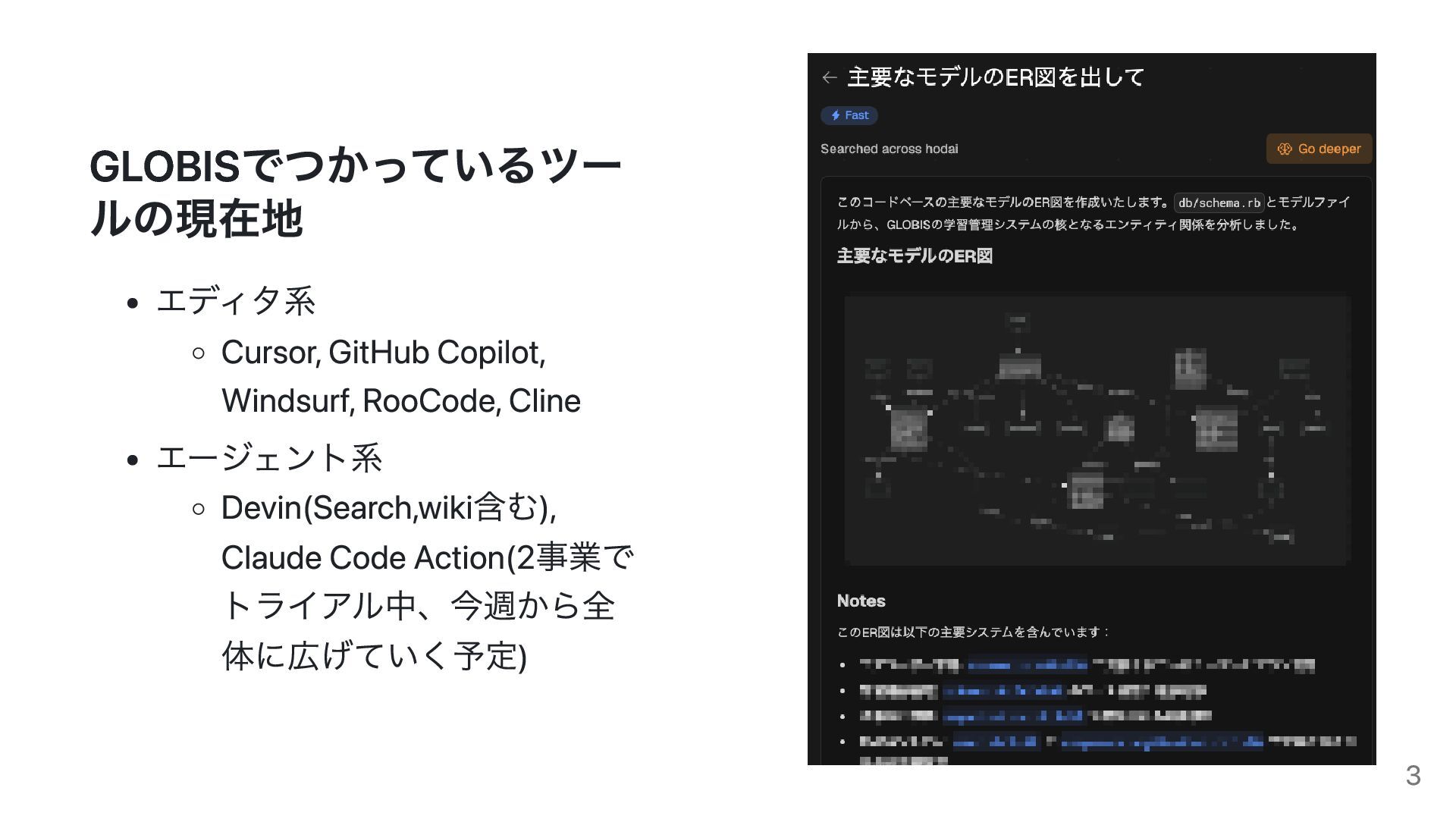The width and height of the screenshot is (1456, 819).
Task: Click the brain icon on Go deeper
Action: pyautogui.click(x=1285, y=149)
